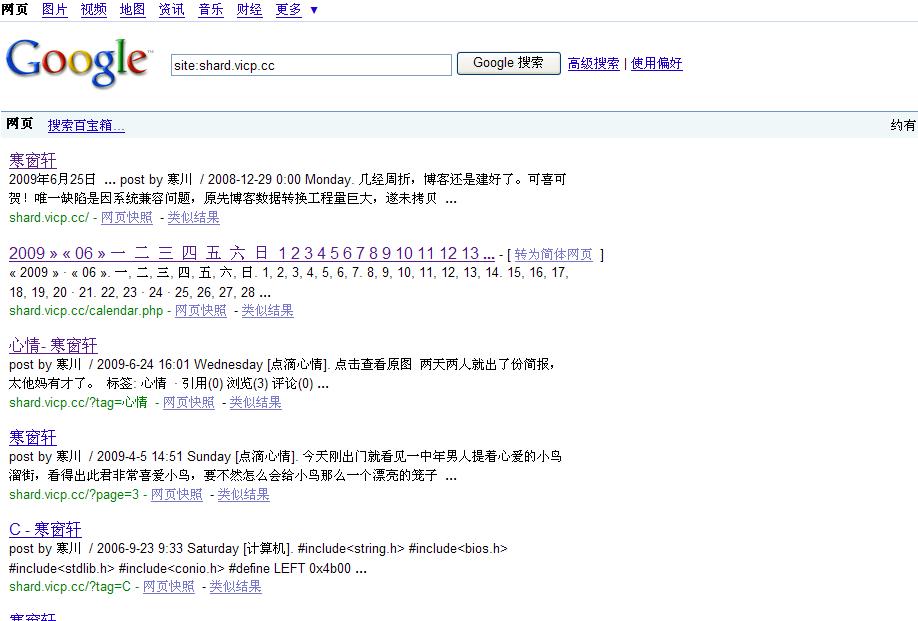Open 网页快照 for the shard.vicp.cc/ result
918x621 pixels.
pyautogui.click(x=126, y=218)
